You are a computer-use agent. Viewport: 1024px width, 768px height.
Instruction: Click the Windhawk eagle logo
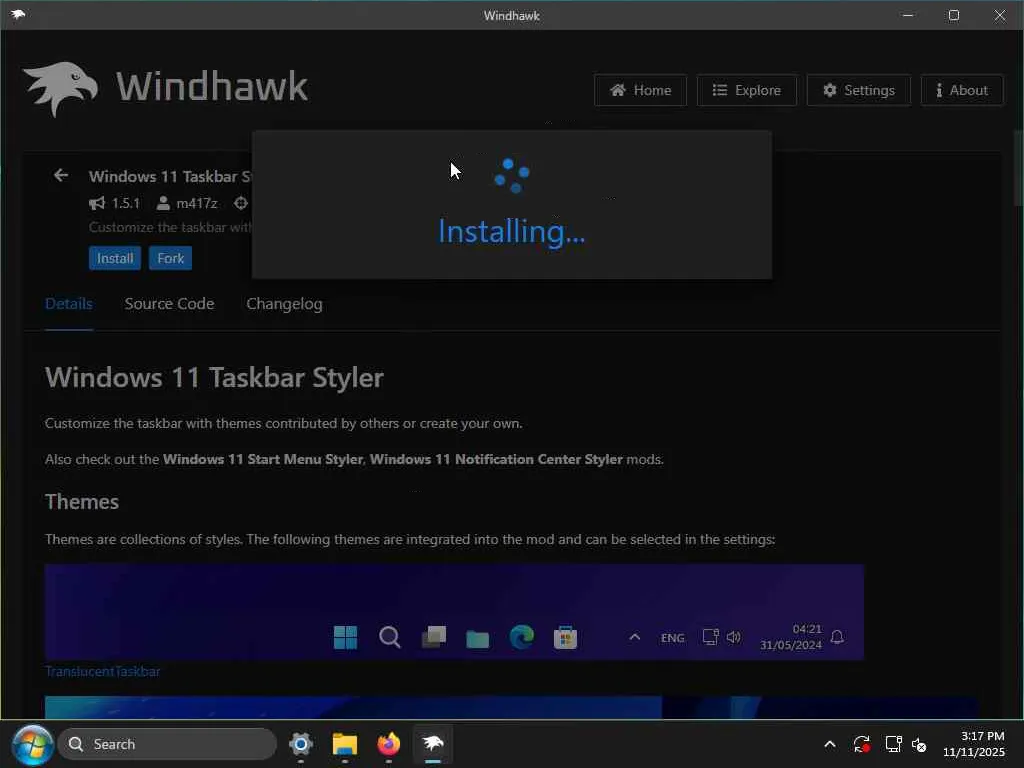pos(61,89)
